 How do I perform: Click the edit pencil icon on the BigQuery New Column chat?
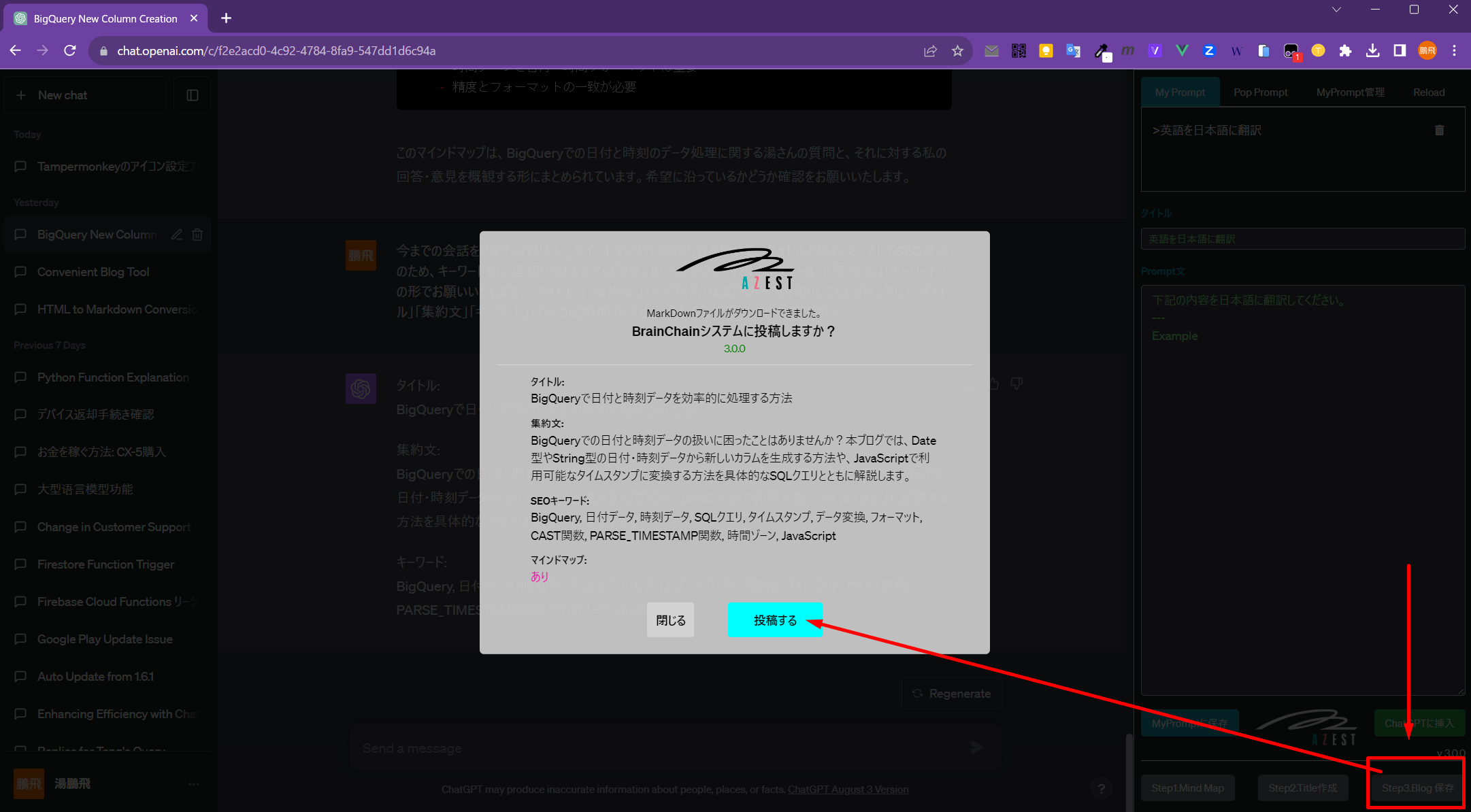pos(177,235)
